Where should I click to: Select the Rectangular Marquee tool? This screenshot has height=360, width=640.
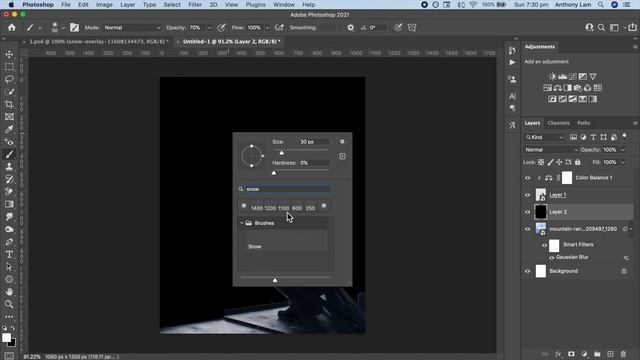pyautogui.click(x=9, y=67)
